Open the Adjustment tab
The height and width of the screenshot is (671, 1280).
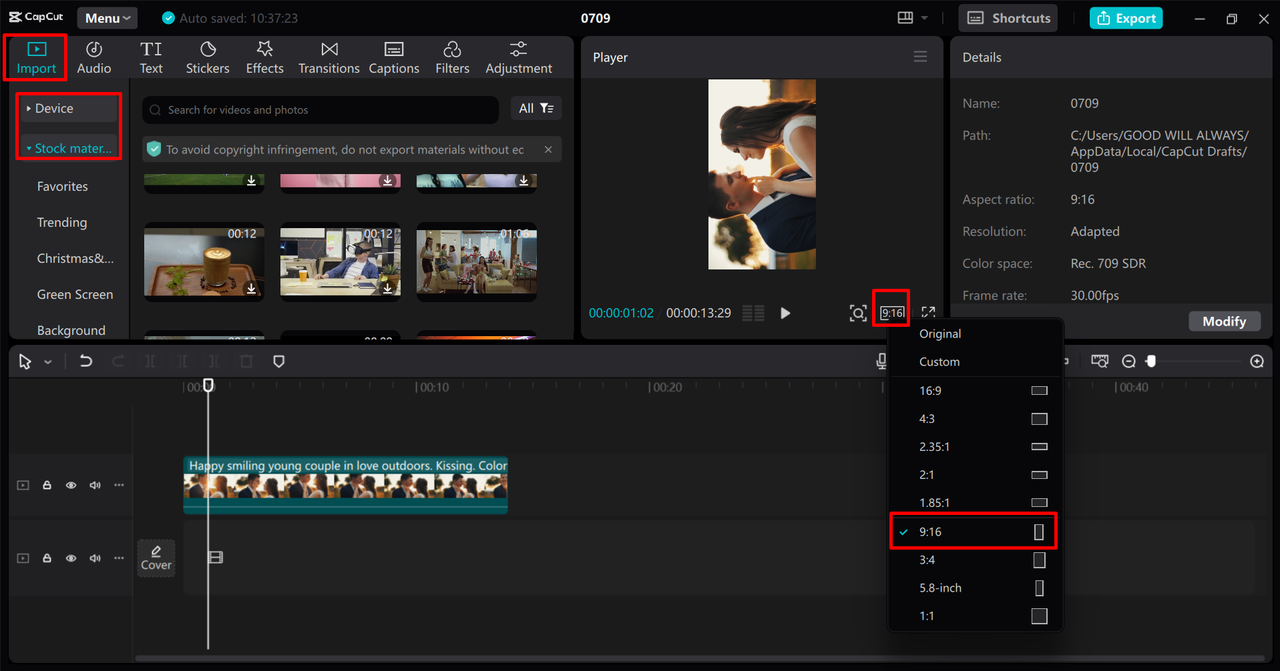[519, 58]
